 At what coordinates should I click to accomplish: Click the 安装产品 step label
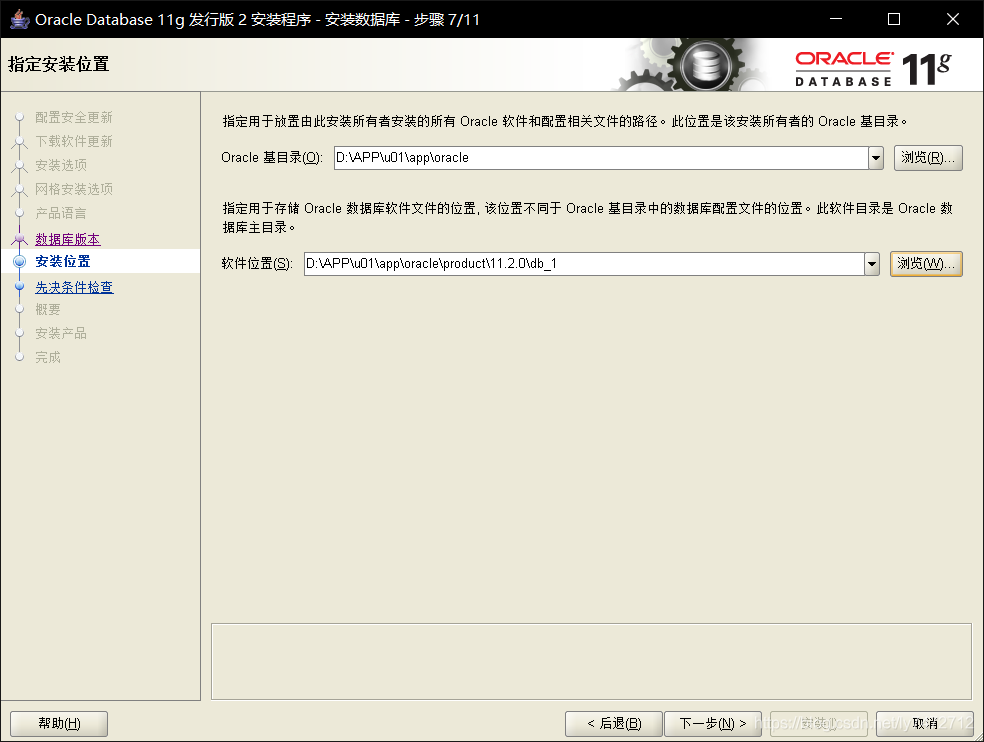(x=61, y=333)
